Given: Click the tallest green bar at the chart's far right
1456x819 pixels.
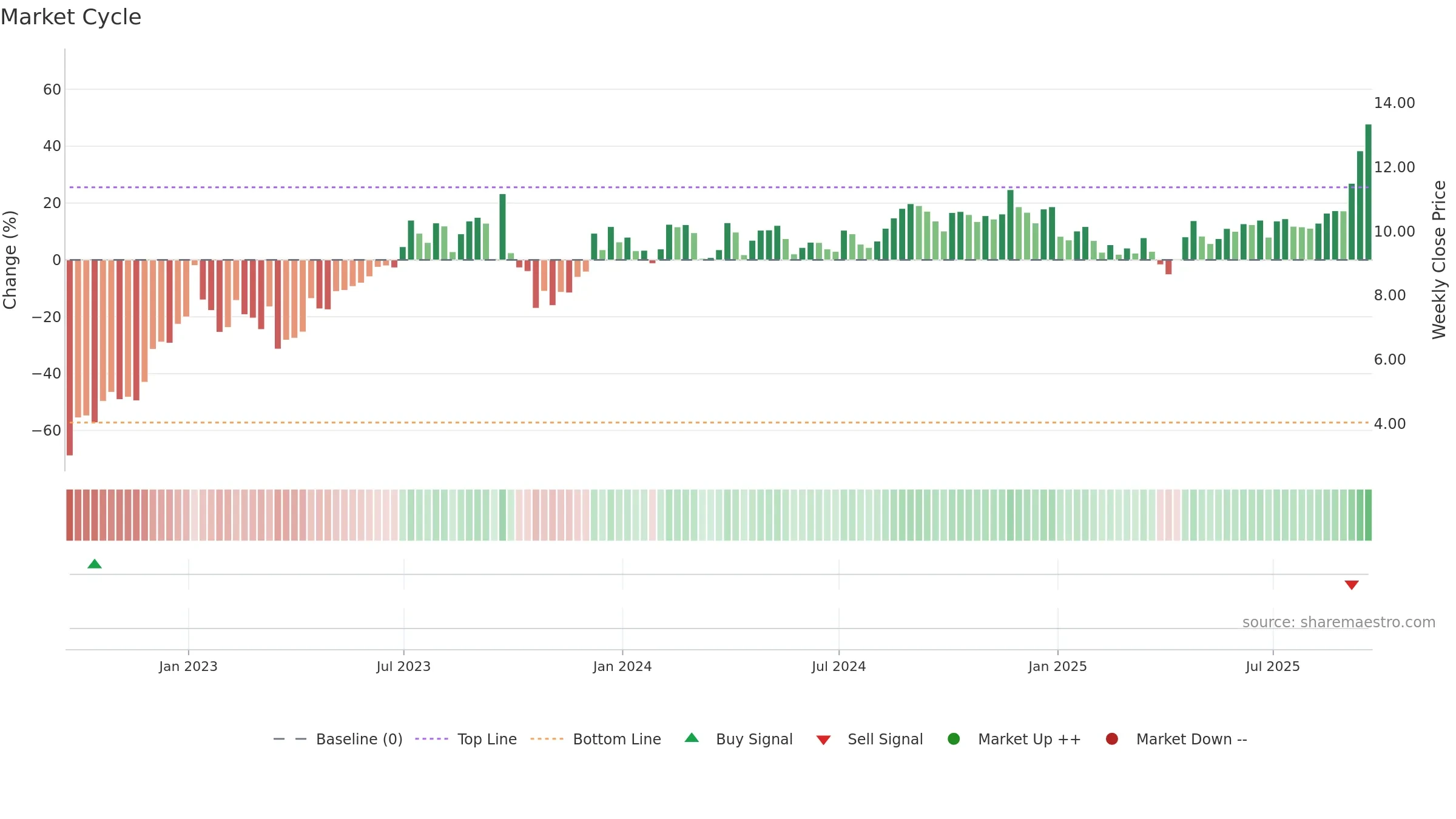Looking at the screenshot, I should (x=1368, y=192).
